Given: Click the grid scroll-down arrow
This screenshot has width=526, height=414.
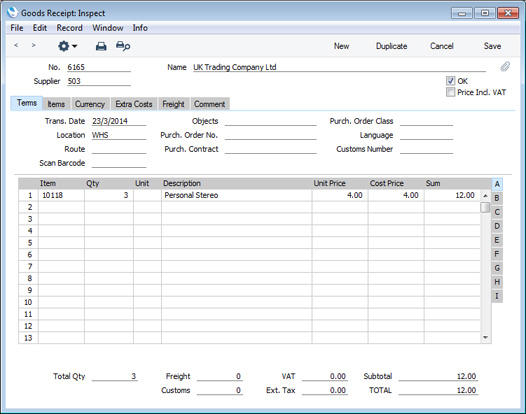Looking at the screenshot, I should tap(485, 337).
